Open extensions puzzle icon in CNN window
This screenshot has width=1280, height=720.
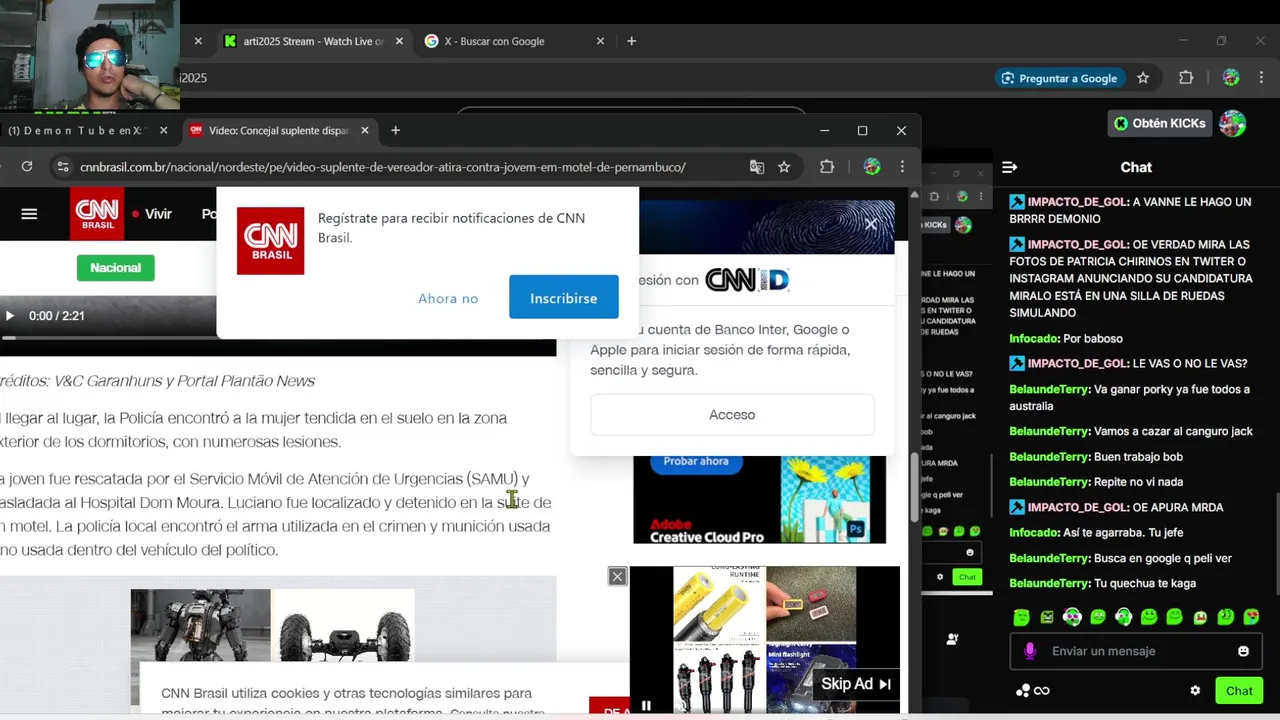(x=827, y=167)
